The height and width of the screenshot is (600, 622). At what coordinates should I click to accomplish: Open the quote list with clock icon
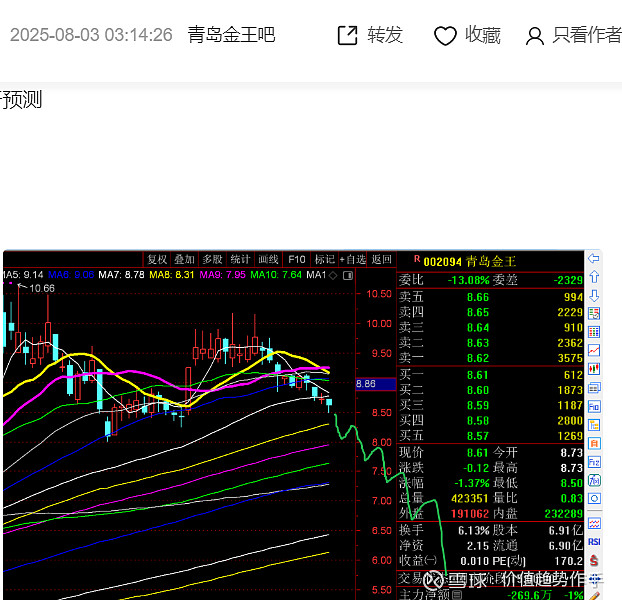tap(594, 314)
